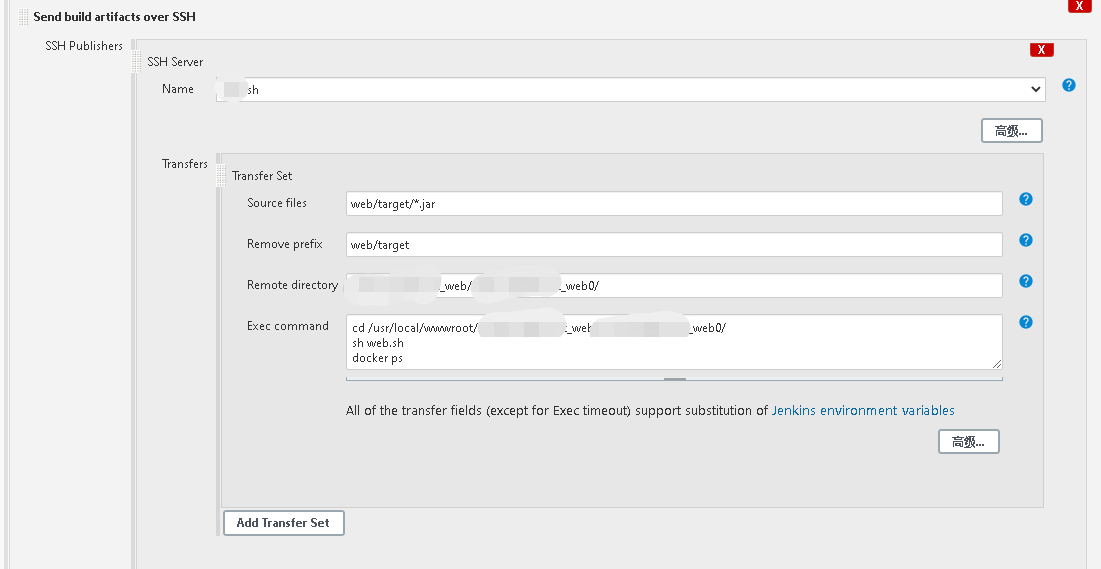Screen dimensions: 1101x569
Task: Remove the SSH Server entry with red X
Action: tap(1041, 50)
